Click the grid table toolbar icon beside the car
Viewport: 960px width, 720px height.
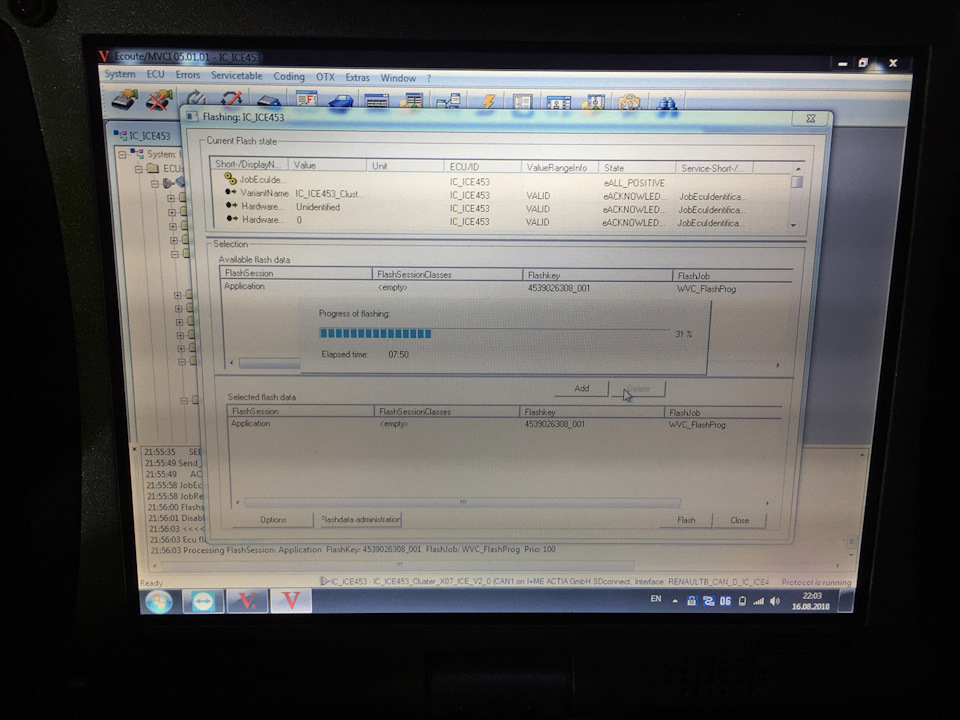click(x=377, y=101)
